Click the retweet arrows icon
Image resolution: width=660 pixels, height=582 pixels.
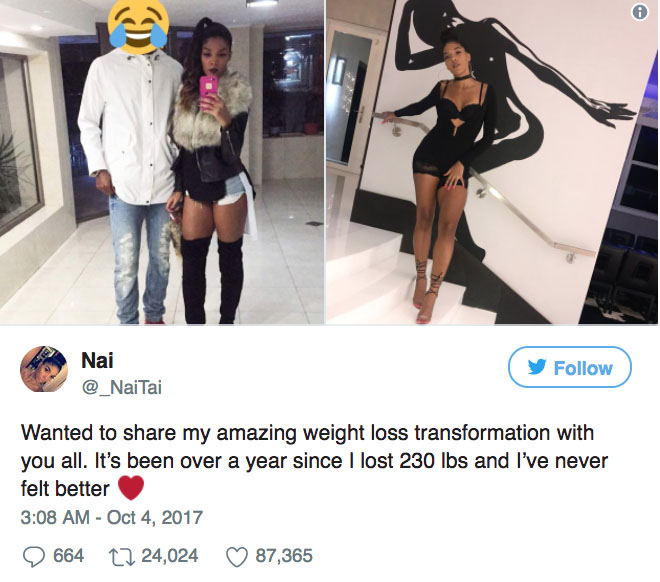122,556
